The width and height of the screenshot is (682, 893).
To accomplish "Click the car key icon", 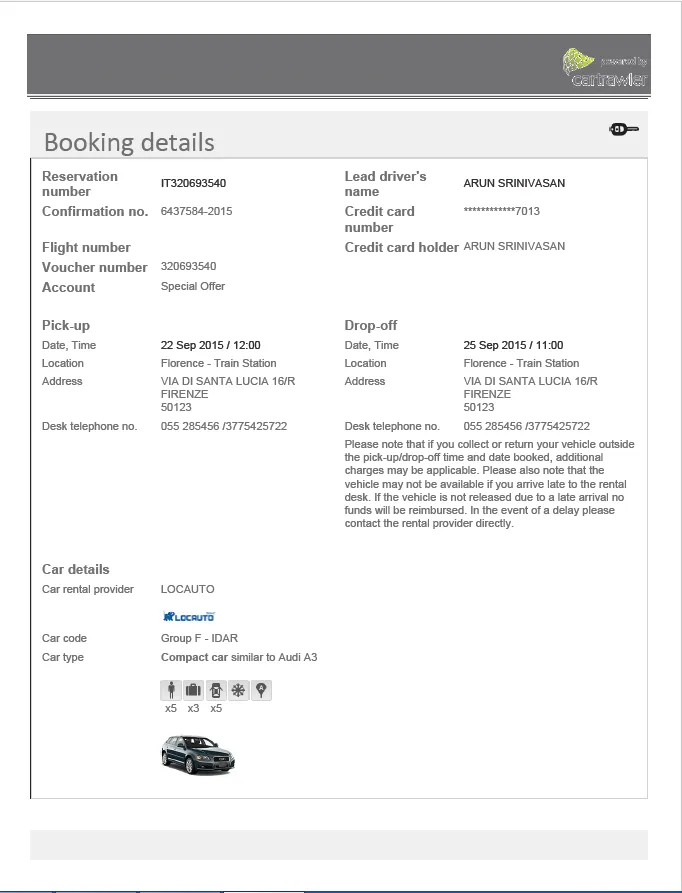I will pyautogui.click(x=623, y=129).
